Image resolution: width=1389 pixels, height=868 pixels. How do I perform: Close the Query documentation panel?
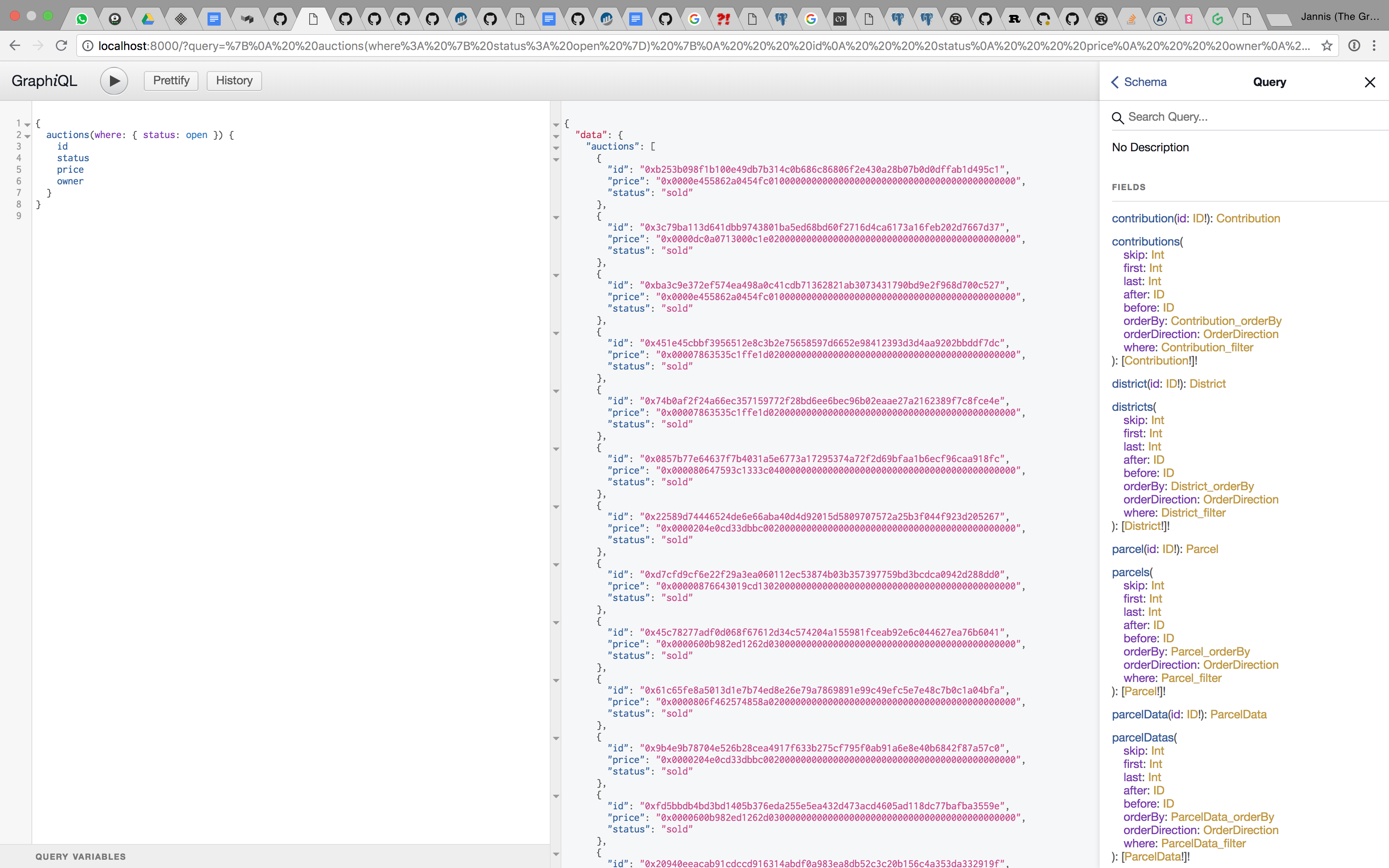coord(1370,82)
